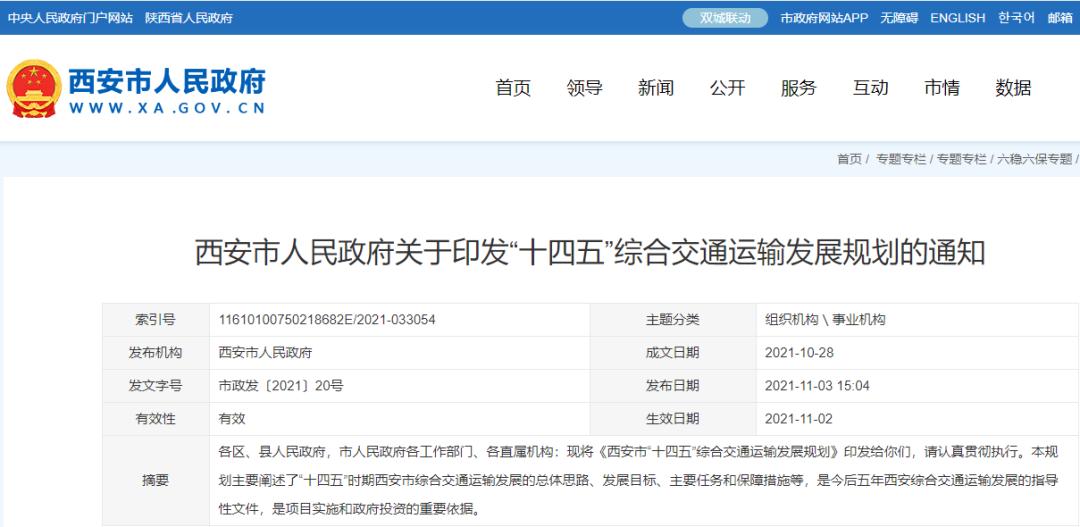Go to the 新闻 section
Viewport: 1080px width, 527px height.
click(656, 88)
